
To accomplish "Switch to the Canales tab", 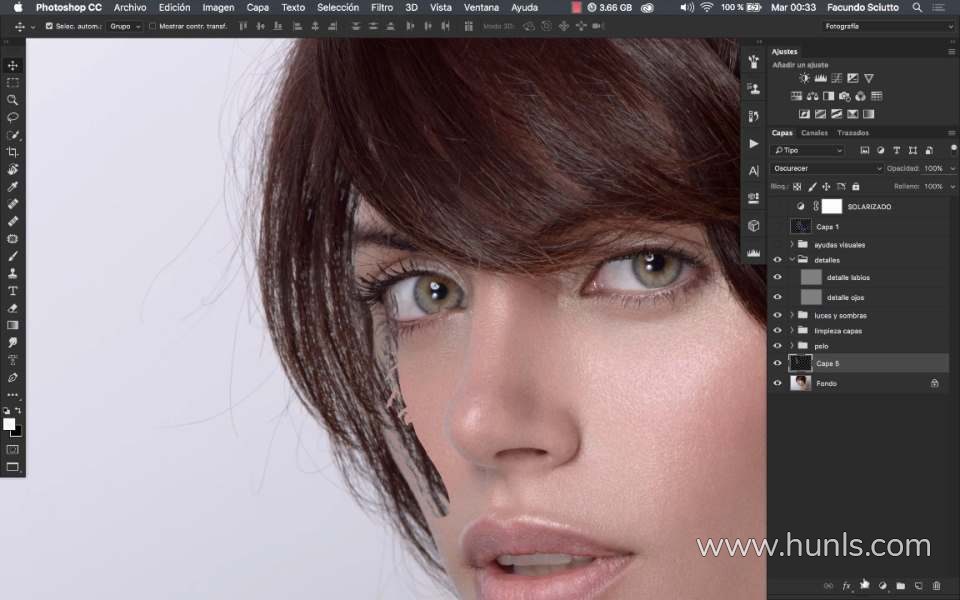I will (814, 133).
